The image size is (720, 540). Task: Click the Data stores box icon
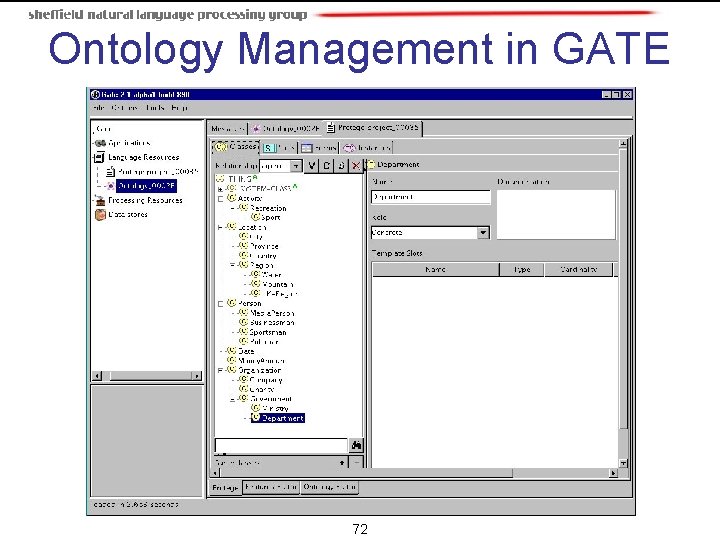100,214
